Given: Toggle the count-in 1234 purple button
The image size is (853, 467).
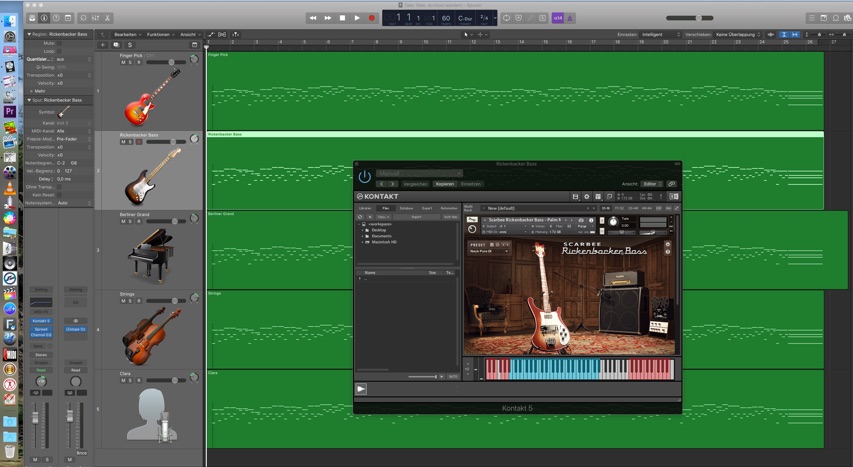Looking at the screenshot, I should point(558,18).
